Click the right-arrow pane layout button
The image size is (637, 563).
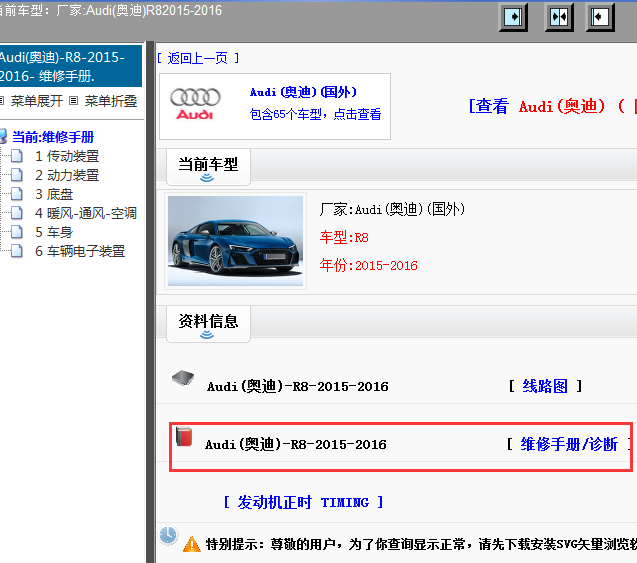(x=513, y=17)
